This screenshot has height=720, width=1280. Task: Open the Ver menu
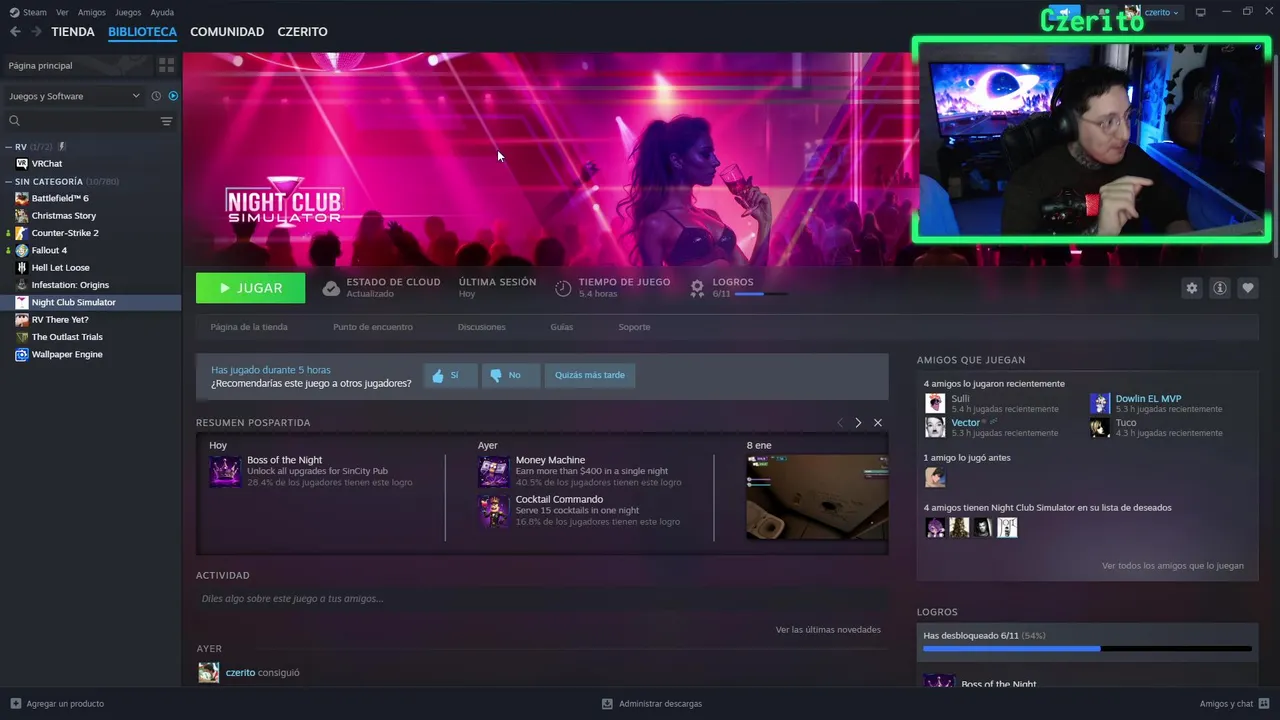tap(62, 12)
